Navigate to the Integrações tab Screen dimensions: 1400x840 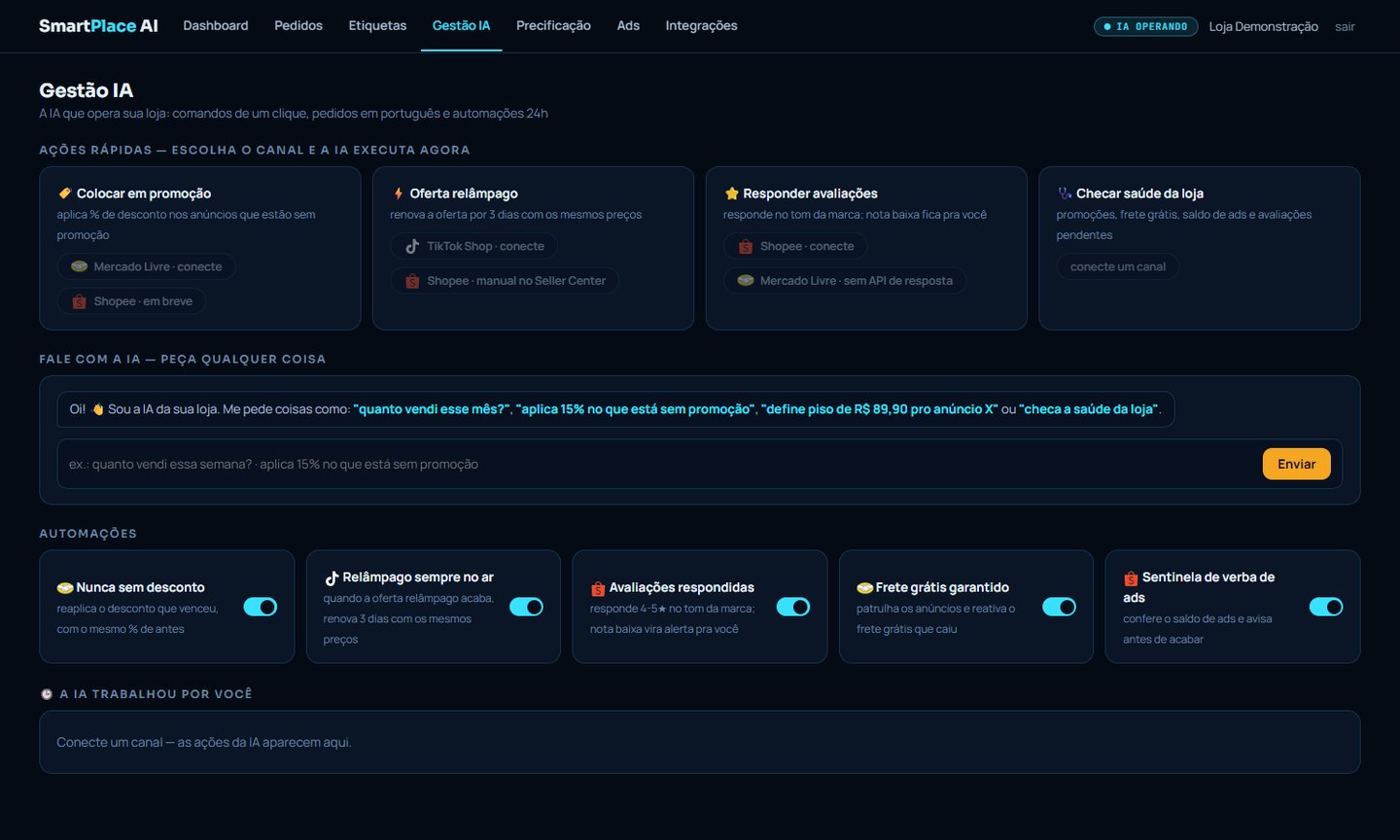[x=701, y=25]
